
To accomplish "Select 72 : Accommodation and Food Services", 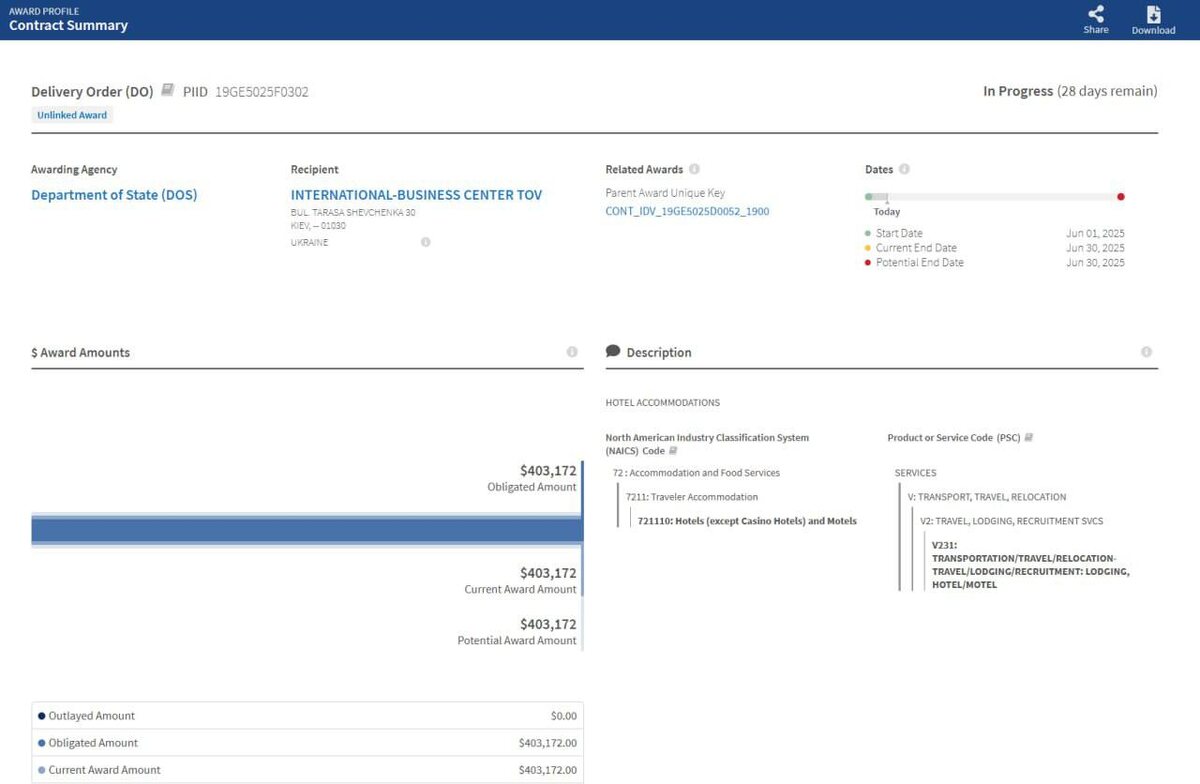I will pos(696,473).
